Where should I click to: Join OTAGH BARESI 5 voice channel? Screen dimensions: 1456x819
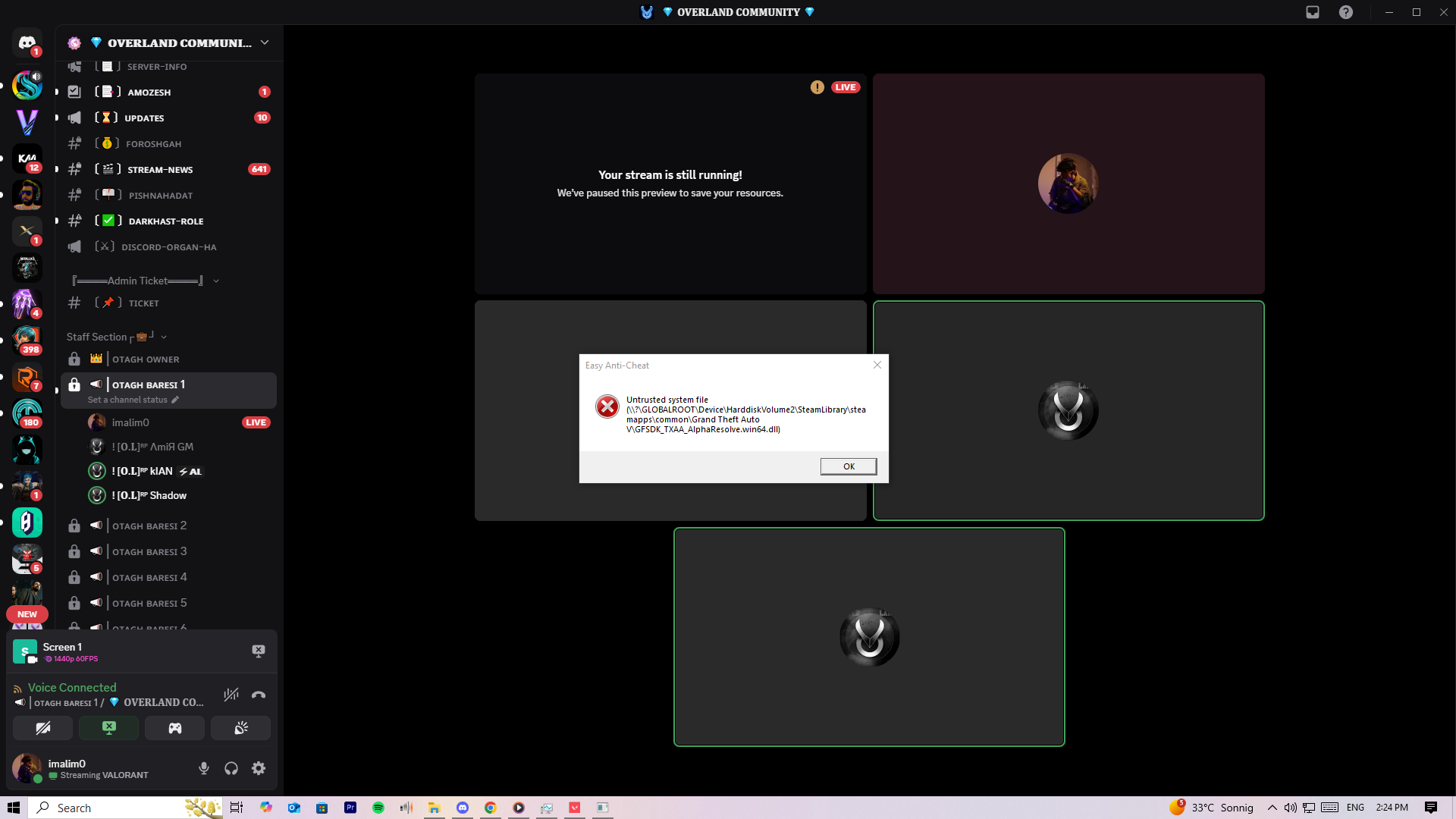168,603
